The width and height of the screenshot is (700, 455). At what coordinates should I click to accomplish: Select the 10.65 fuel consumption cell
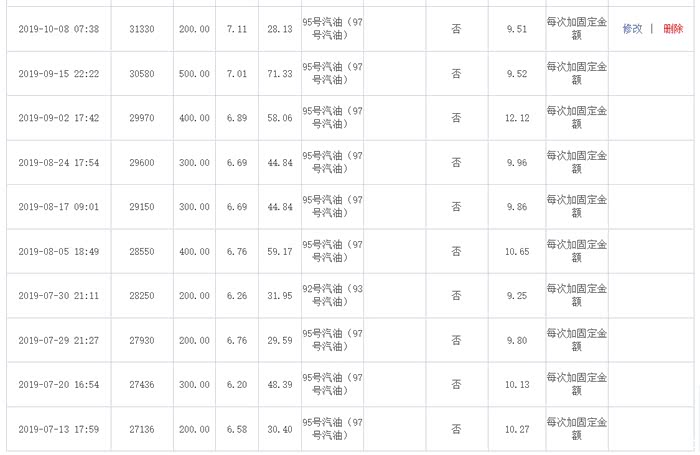tap(517, 252)
